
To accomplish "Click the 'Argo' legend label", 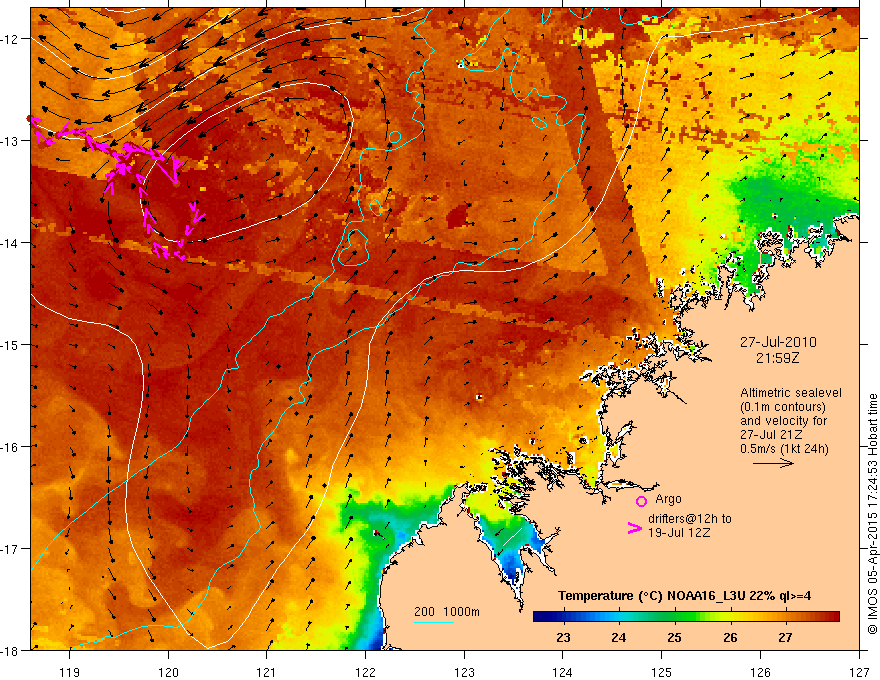I will (x=668, y=499).
